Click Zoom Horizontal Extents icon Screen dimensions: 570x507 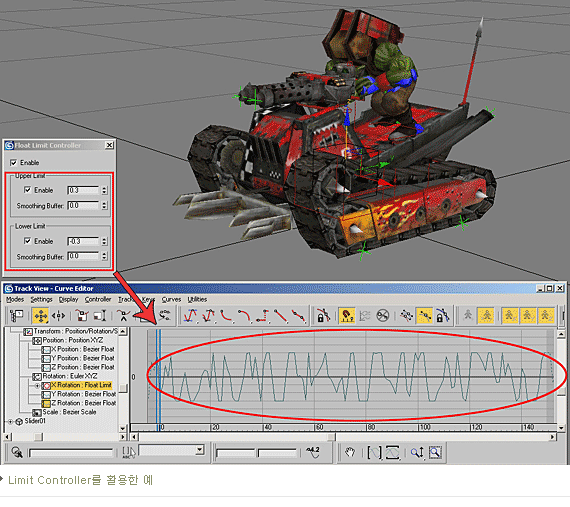tap(374, 452)
